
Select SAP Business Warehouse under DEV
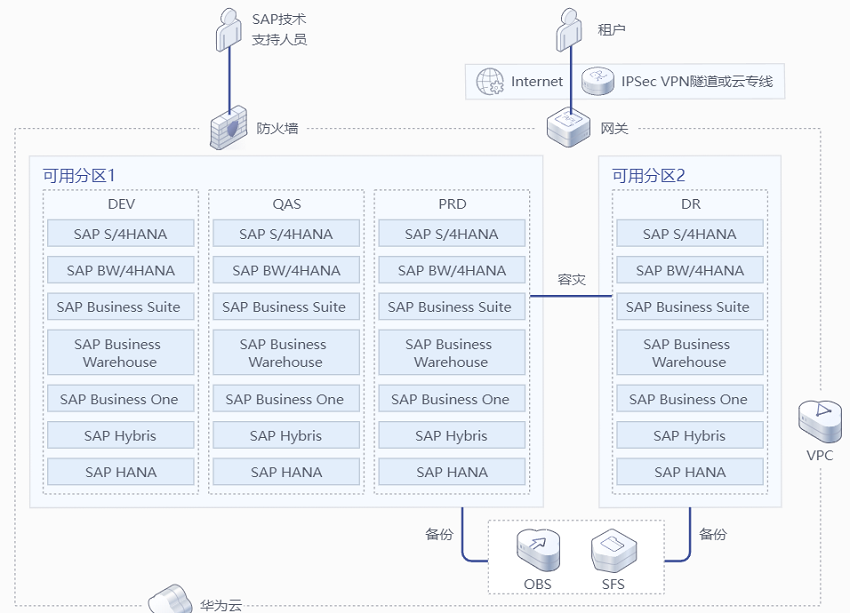120,352
